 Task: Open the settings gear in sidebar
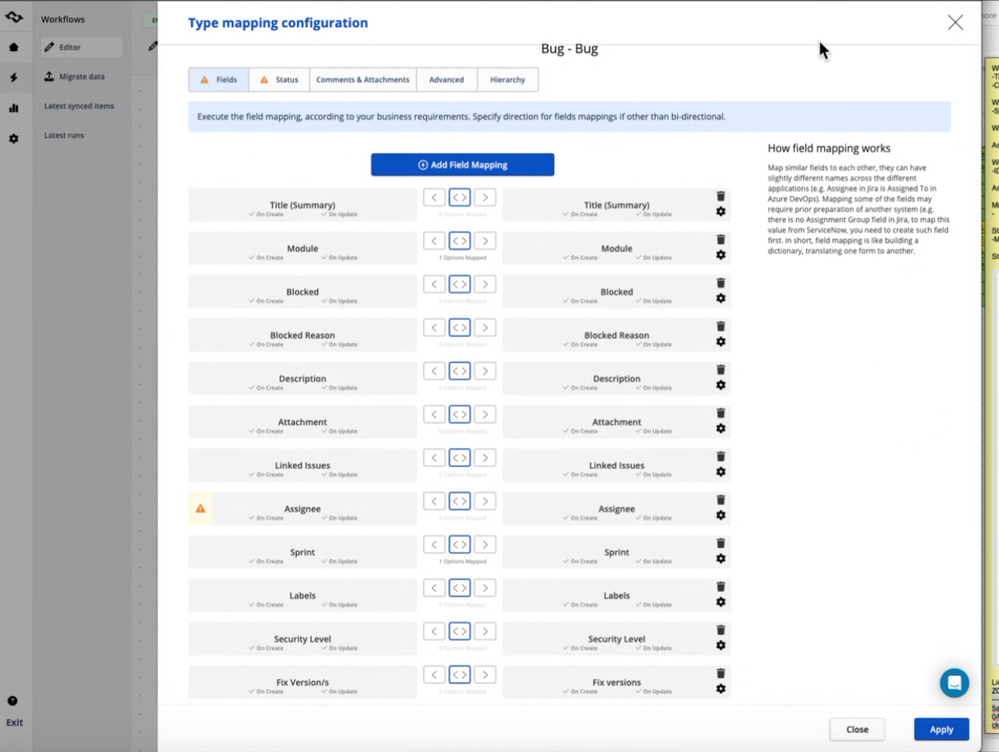tap(13, 138)
